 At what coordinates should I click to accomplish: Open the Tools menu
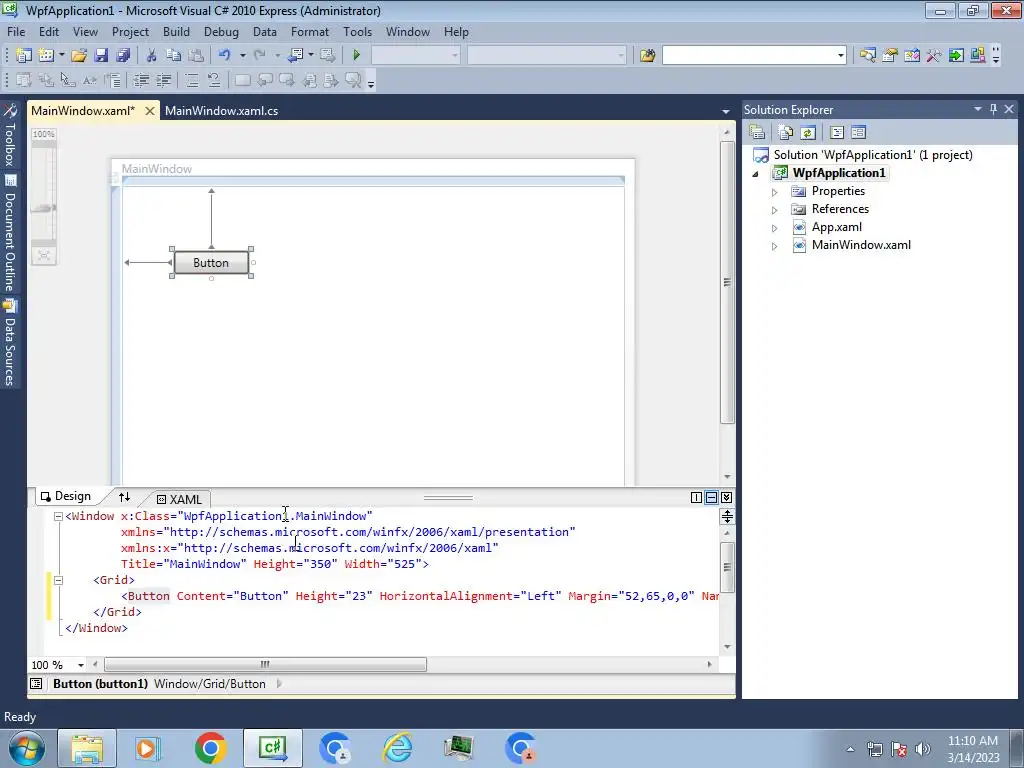357,31
